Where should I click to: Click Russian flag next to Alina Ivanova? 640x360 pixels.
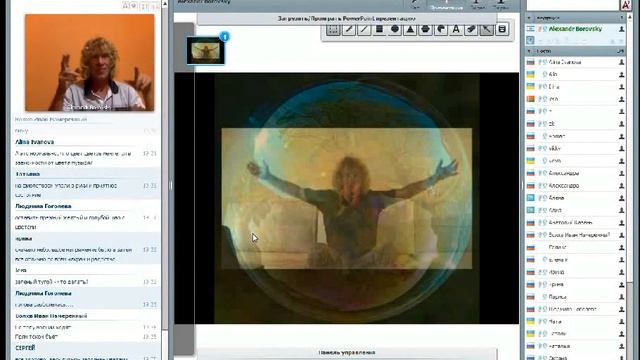point(530,62)
